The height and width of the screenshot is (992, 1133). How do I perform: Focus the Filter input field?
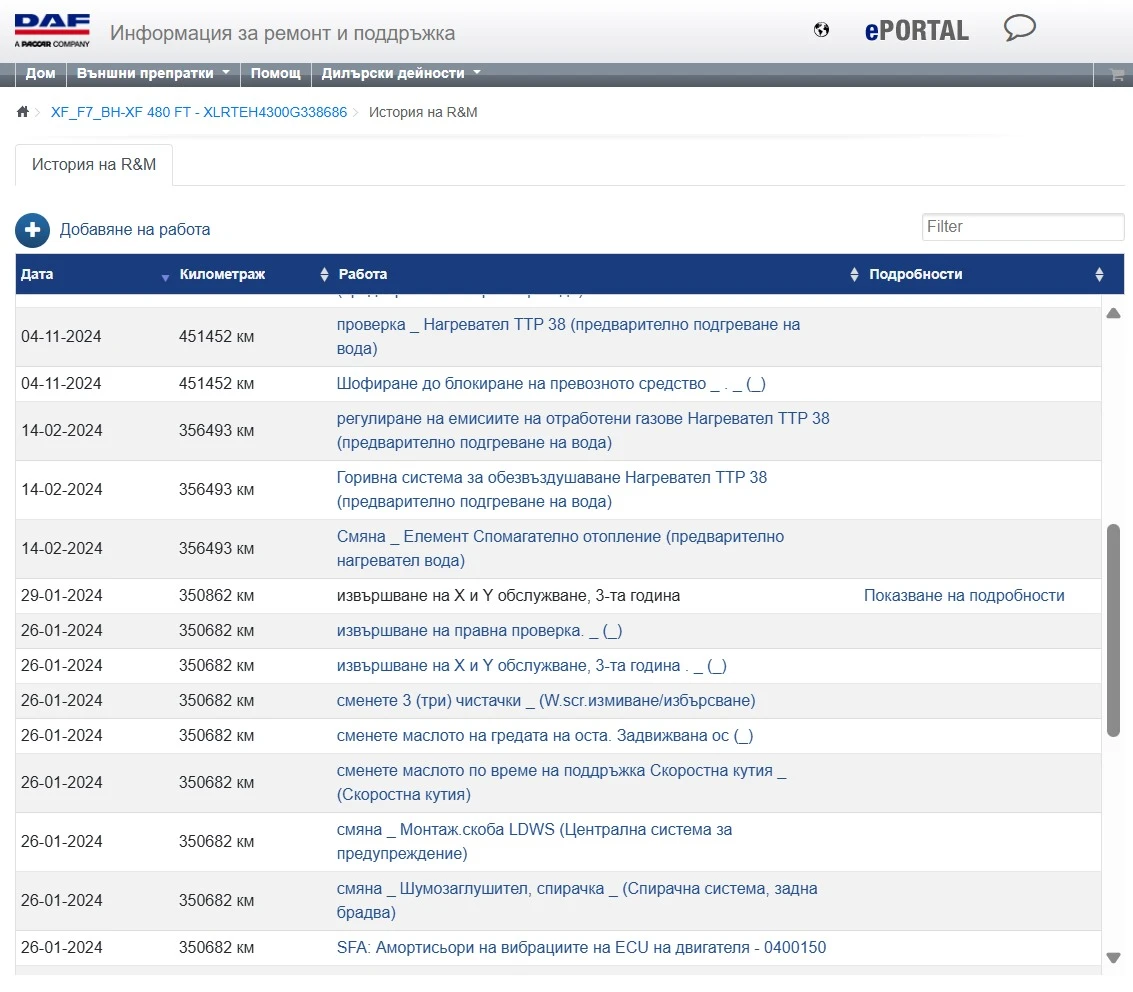(x=1022, y=227)
